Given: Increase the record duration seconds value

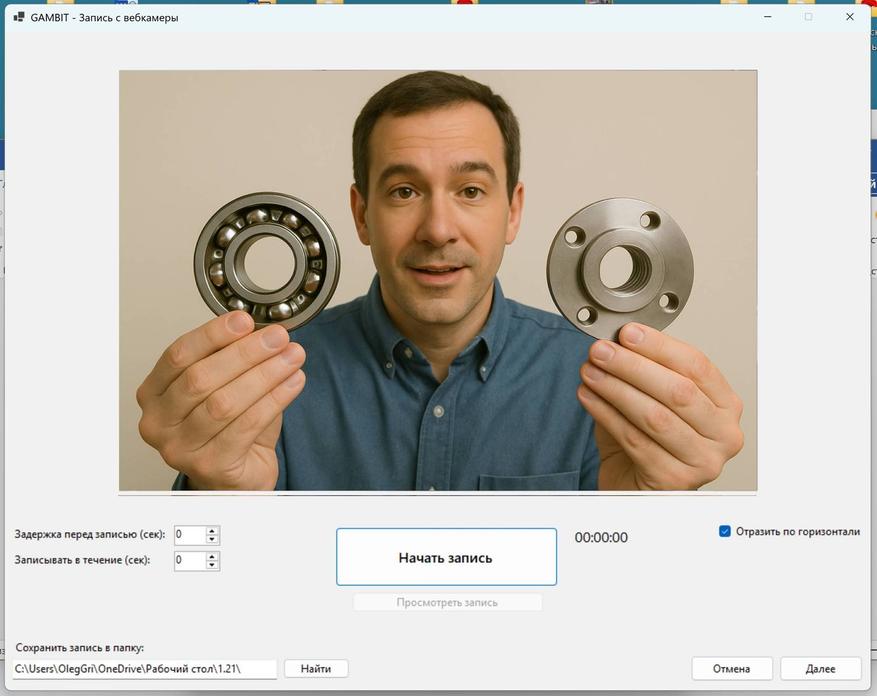Looking at the screenshot, I should pyautogui.click(x=212, y=556).
